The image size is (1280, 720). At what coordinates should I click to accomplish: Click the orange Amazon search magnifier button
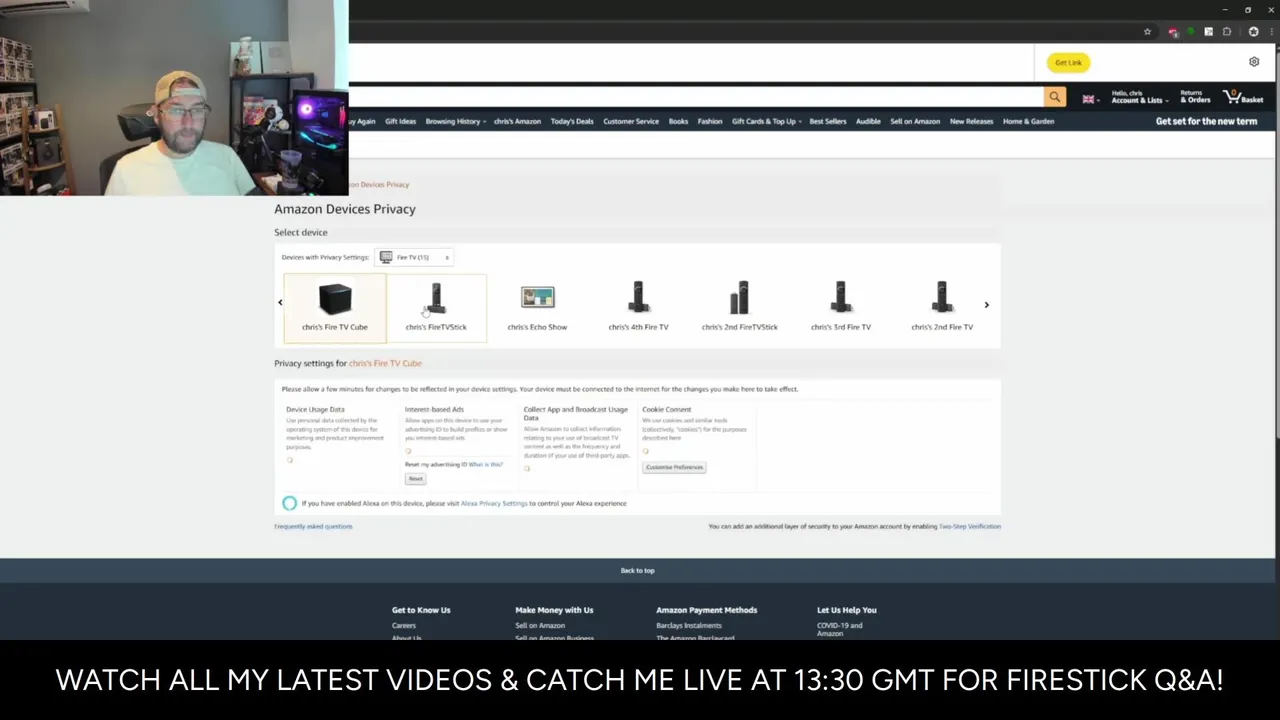[x=1055, y=97]
